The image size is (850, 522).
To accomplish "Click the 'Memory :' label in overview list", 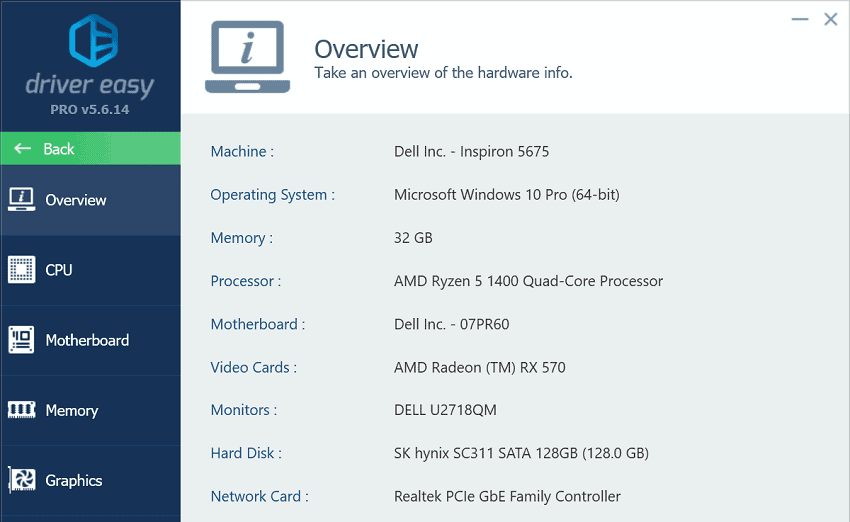I will (242, 238).
